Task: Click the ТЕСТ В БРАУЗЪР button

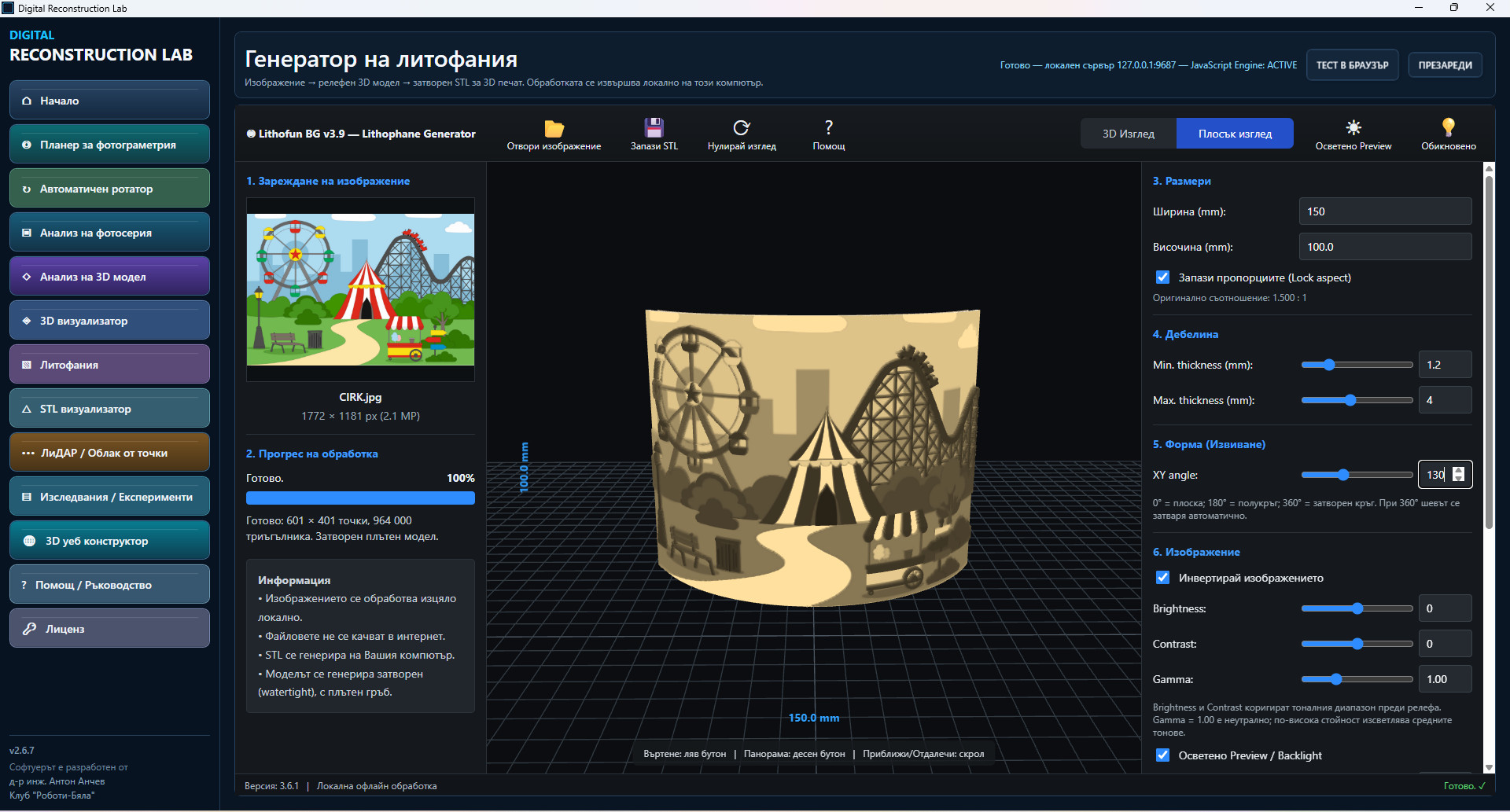Action: (1352, 65)
